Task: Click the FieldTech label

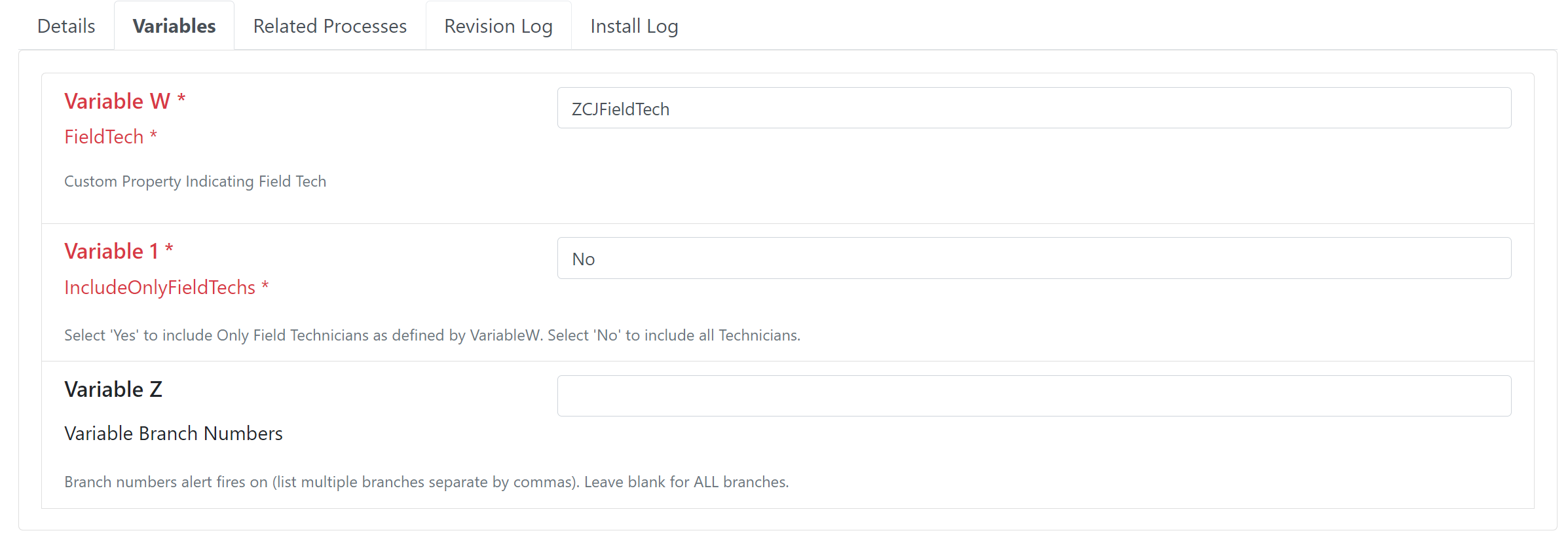Action: (103, 137)
